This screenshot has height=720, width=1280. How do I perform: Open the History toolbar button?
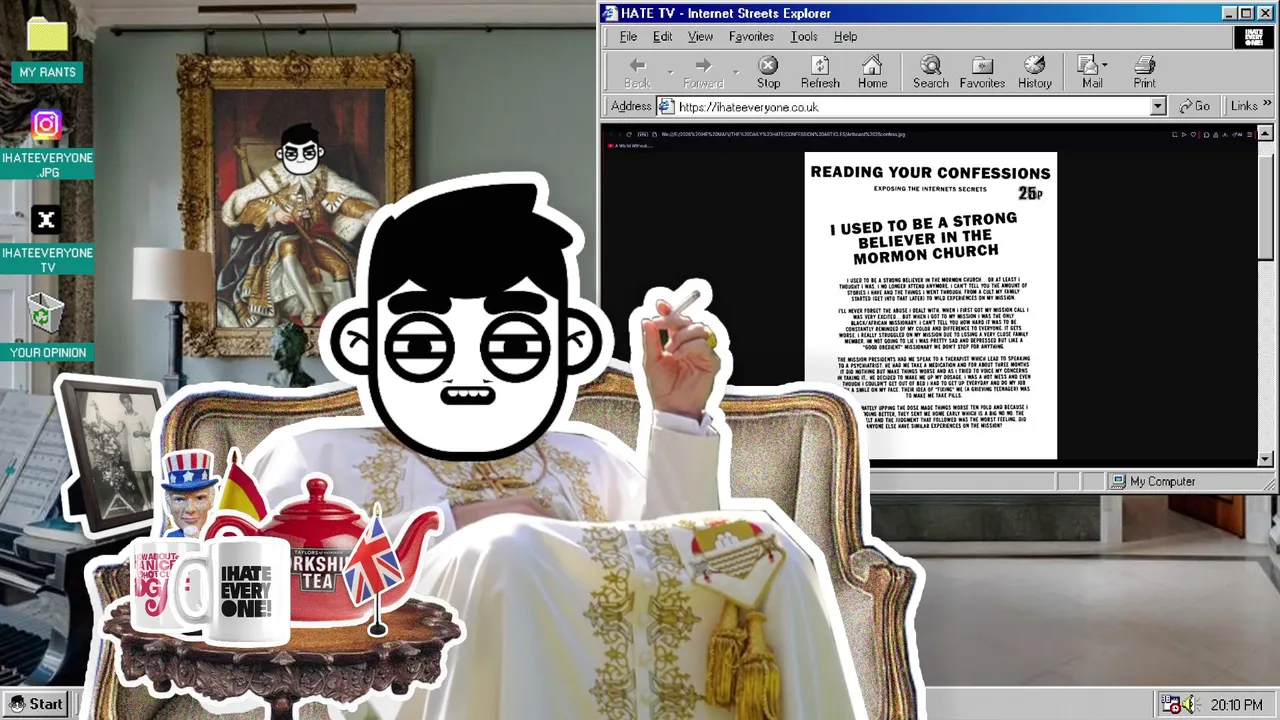[x=1035, y=72]
